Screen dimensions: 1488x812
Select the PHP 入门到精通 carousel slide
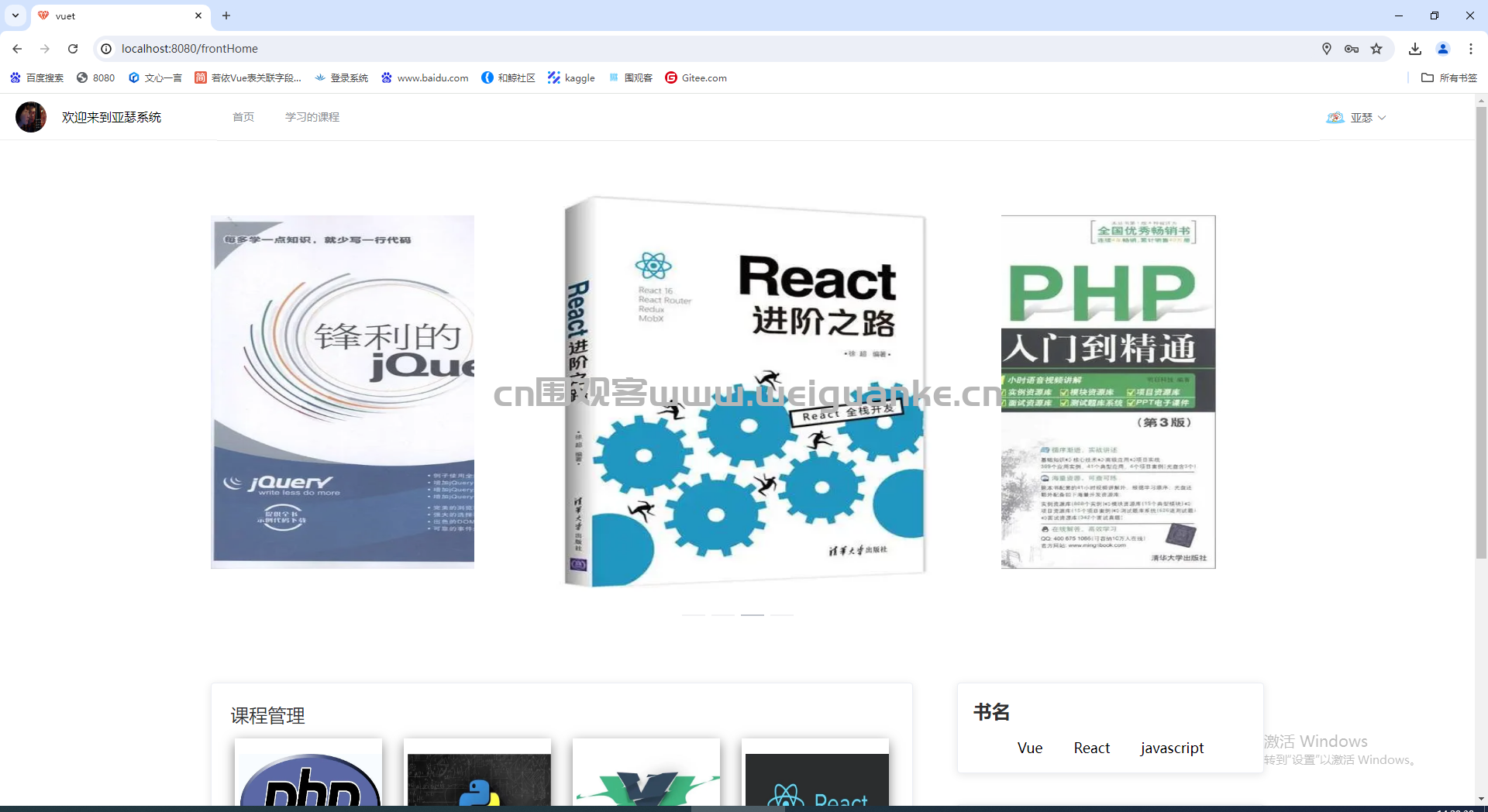click(1108, 392)
